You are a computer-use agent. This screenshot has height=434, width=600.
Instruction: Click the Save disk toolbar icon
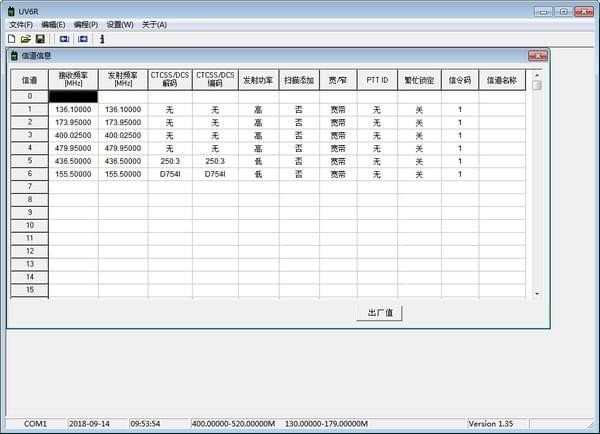[x=40, y=39]
